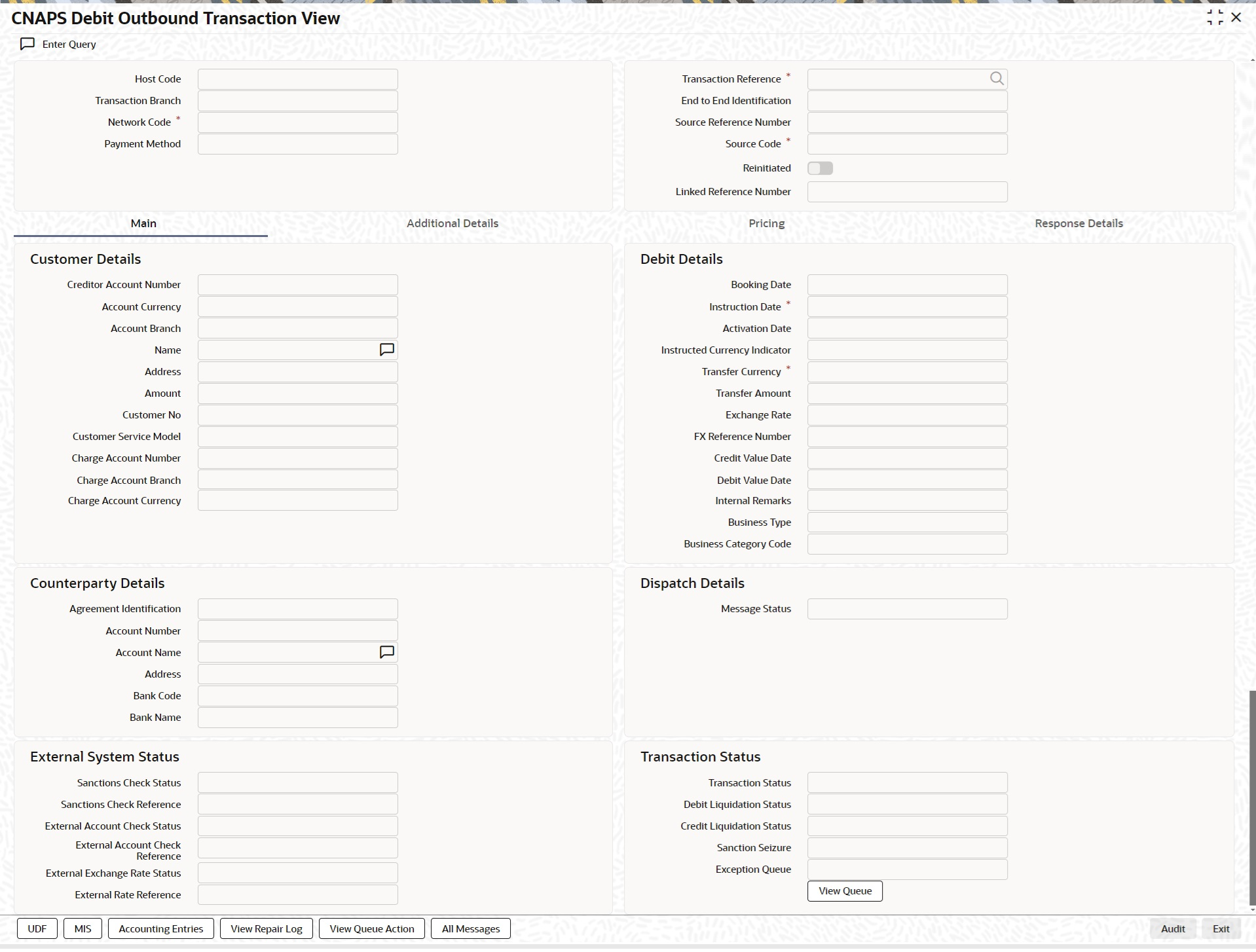Select the Customer No field
The width and height of the screenshot is (1256, 952).
pyautogui.click(x=298, y=415)
